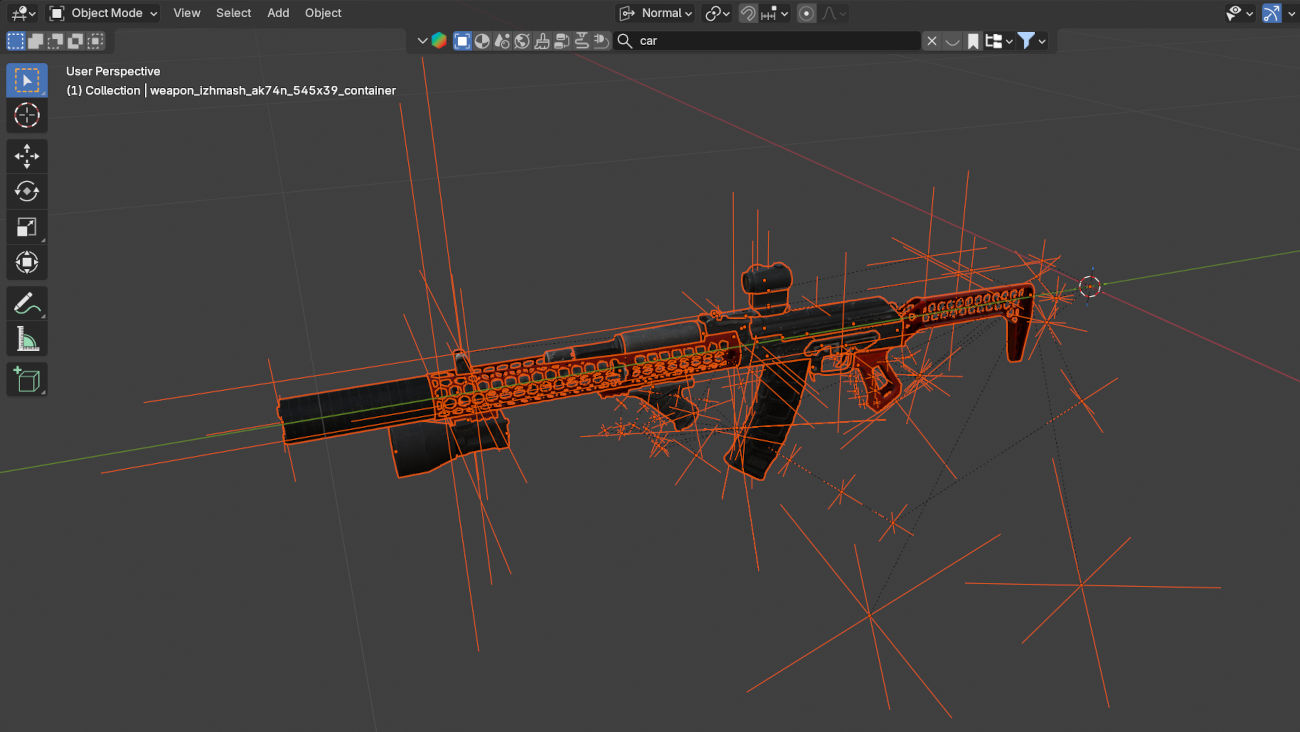This screenshot has width=1300, height=732.
Task: Open the Object Mode dropdown
Action: pos(103,13)
